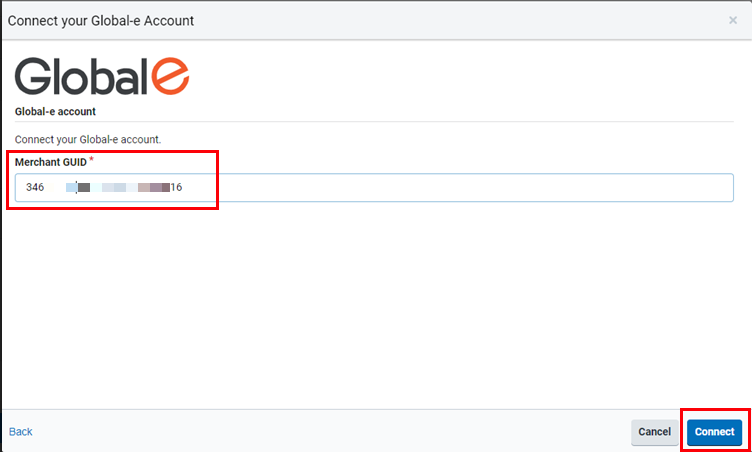Click the Global-e logo image
This screenshot has width=752, height=452.
click(102, 76)
